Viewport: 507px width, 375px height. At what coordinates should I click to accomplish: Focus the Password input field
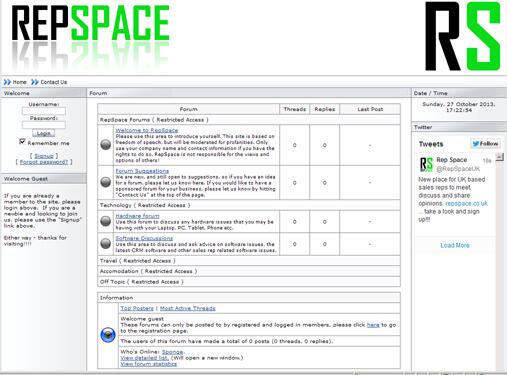[44, 125]
